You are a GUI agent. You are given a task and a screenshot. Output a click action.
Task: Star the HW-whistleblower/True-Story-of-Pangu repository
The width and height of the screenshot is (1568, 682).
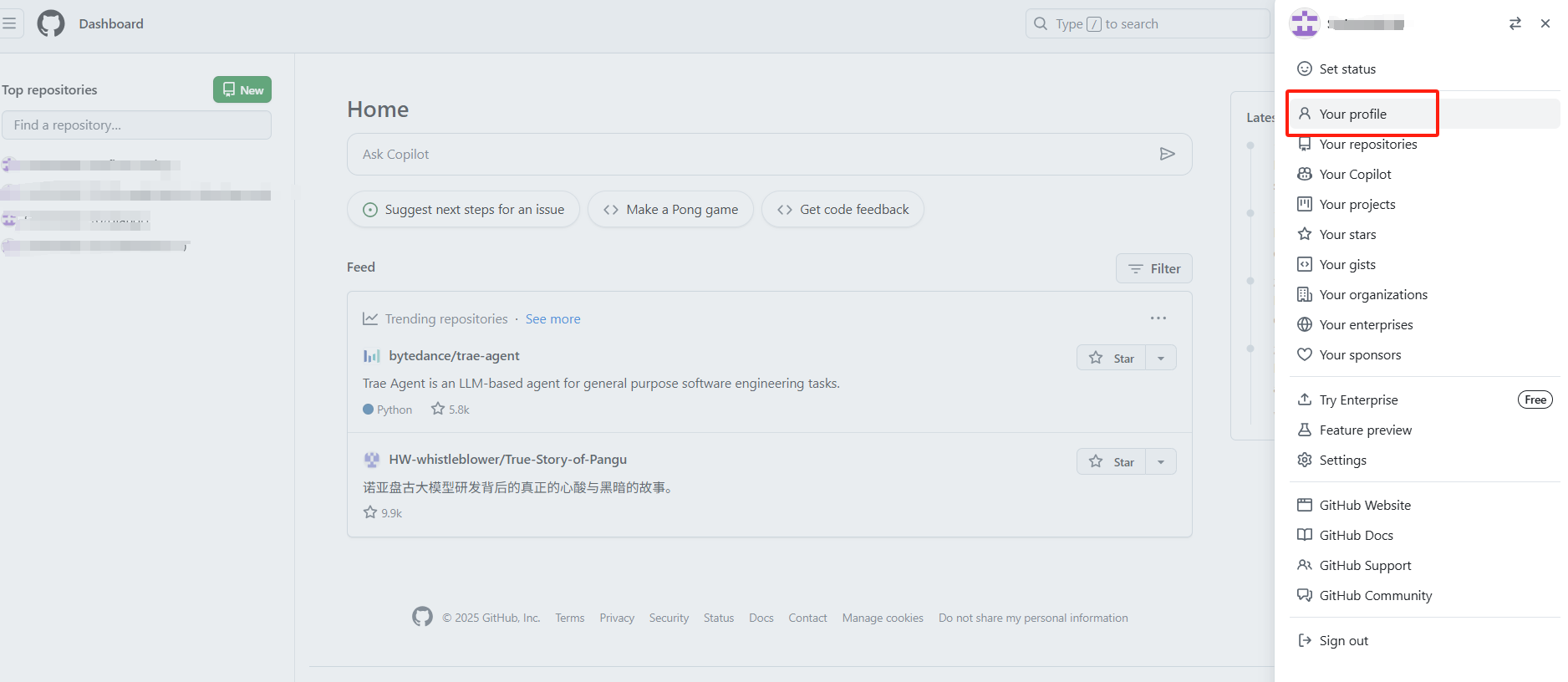click(1111, 461)
